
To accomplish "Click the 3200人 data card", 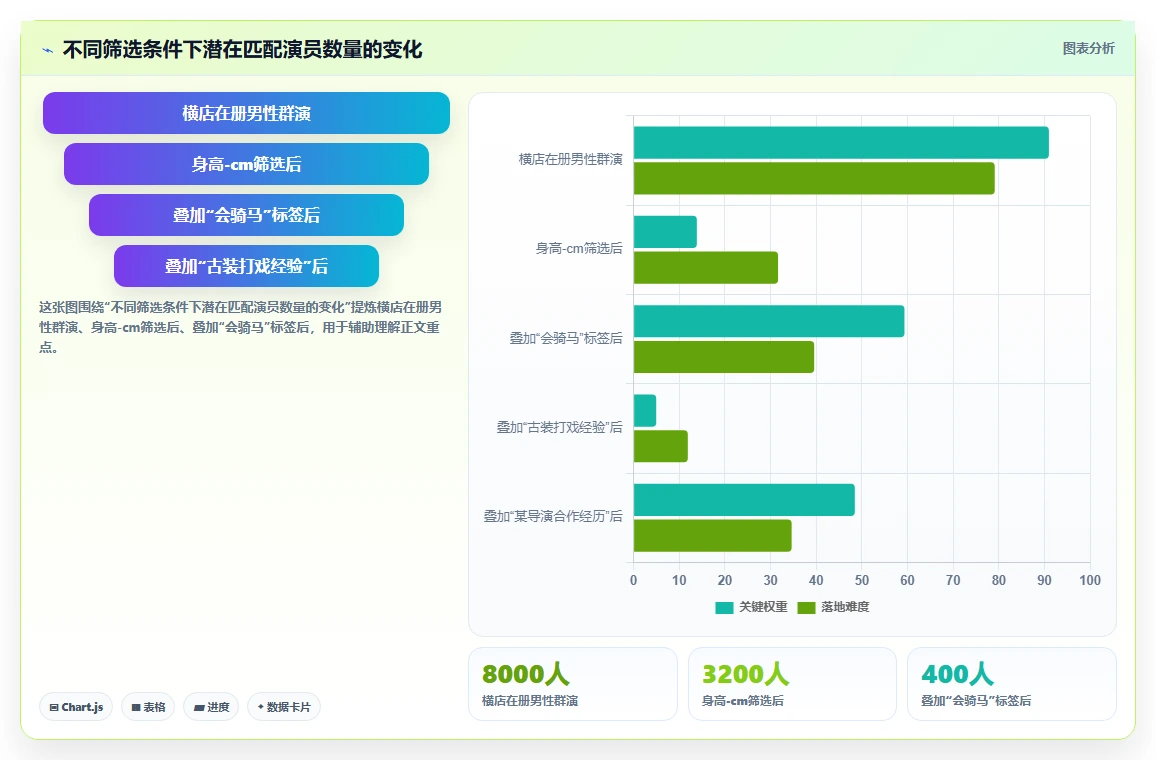I will (x=793, y=684).
